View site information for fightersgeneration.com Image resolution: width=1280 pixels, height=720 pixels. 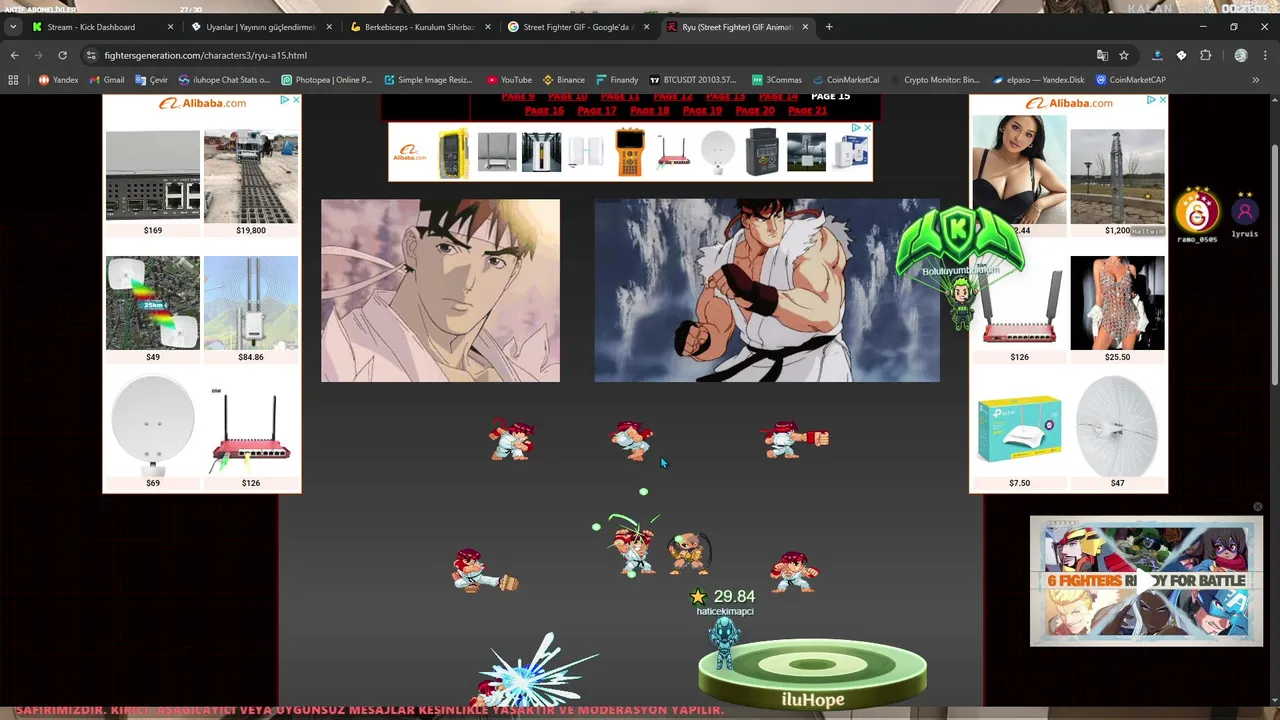[x=91, y=55]
